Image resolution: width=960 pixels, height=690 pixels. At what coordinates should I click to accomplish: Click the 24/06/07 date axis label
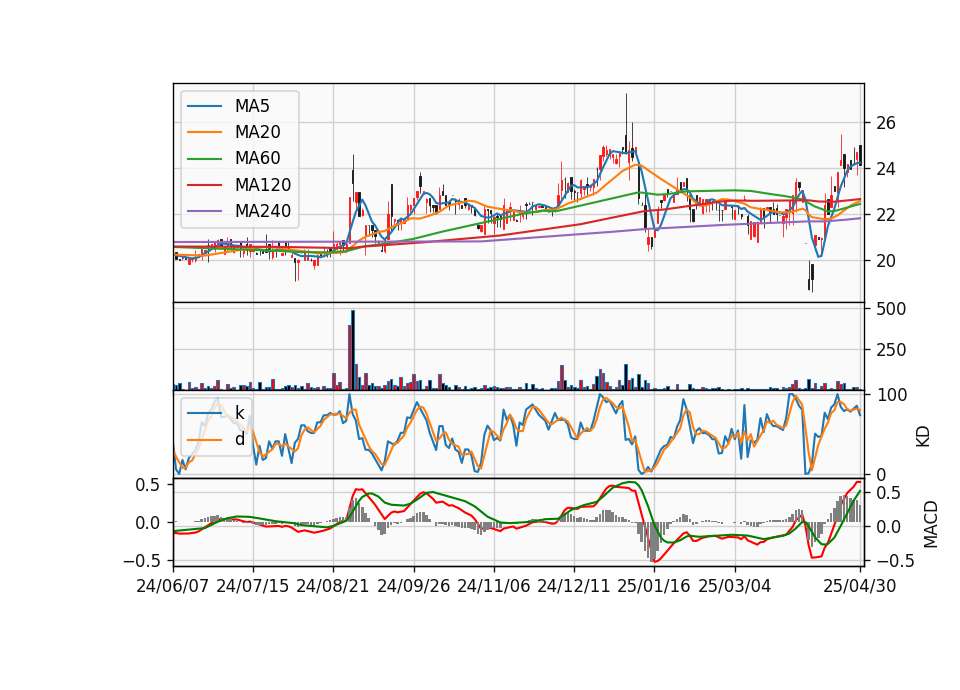(x=173, y=586)
